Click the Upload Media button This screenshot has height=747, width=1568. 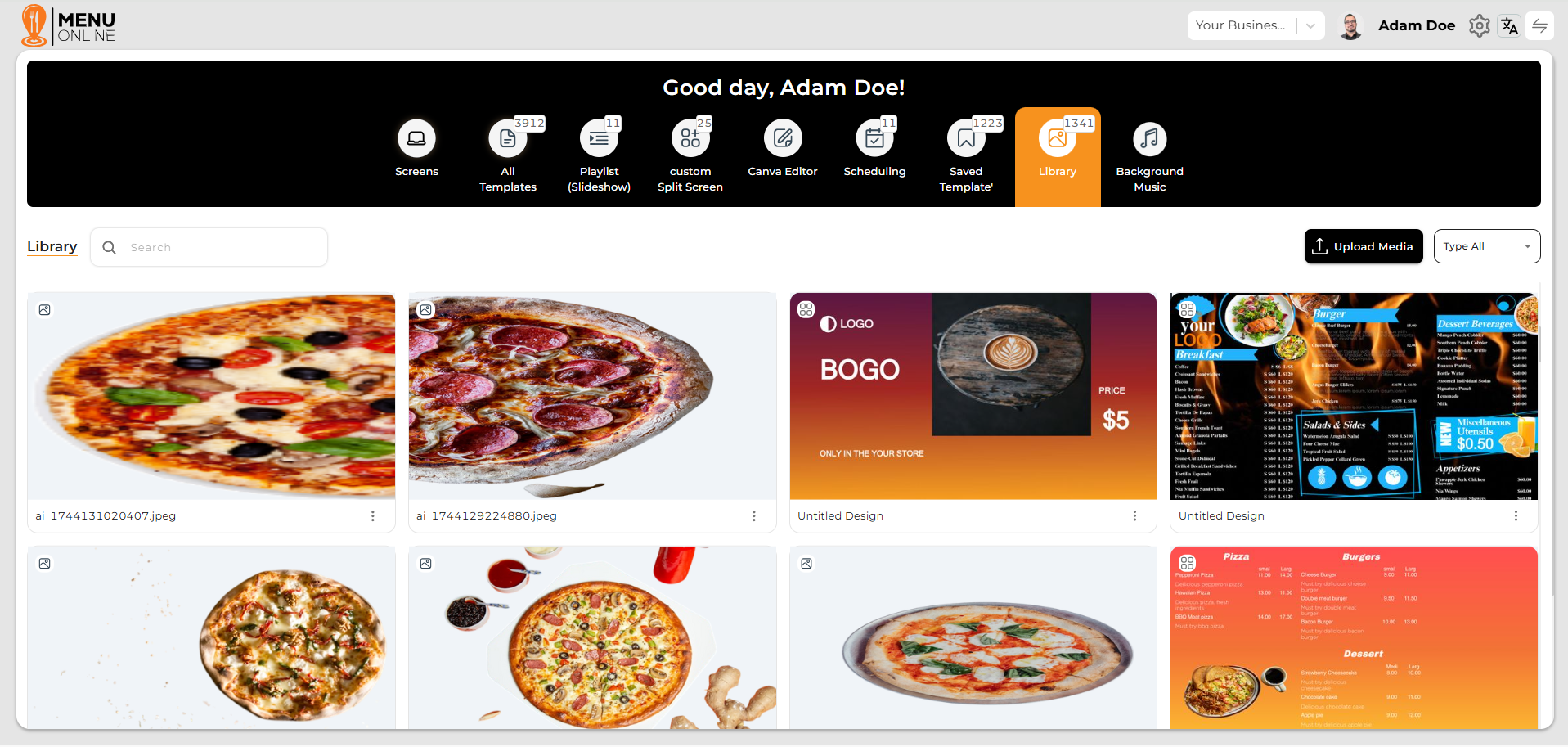coord(1364,246)
